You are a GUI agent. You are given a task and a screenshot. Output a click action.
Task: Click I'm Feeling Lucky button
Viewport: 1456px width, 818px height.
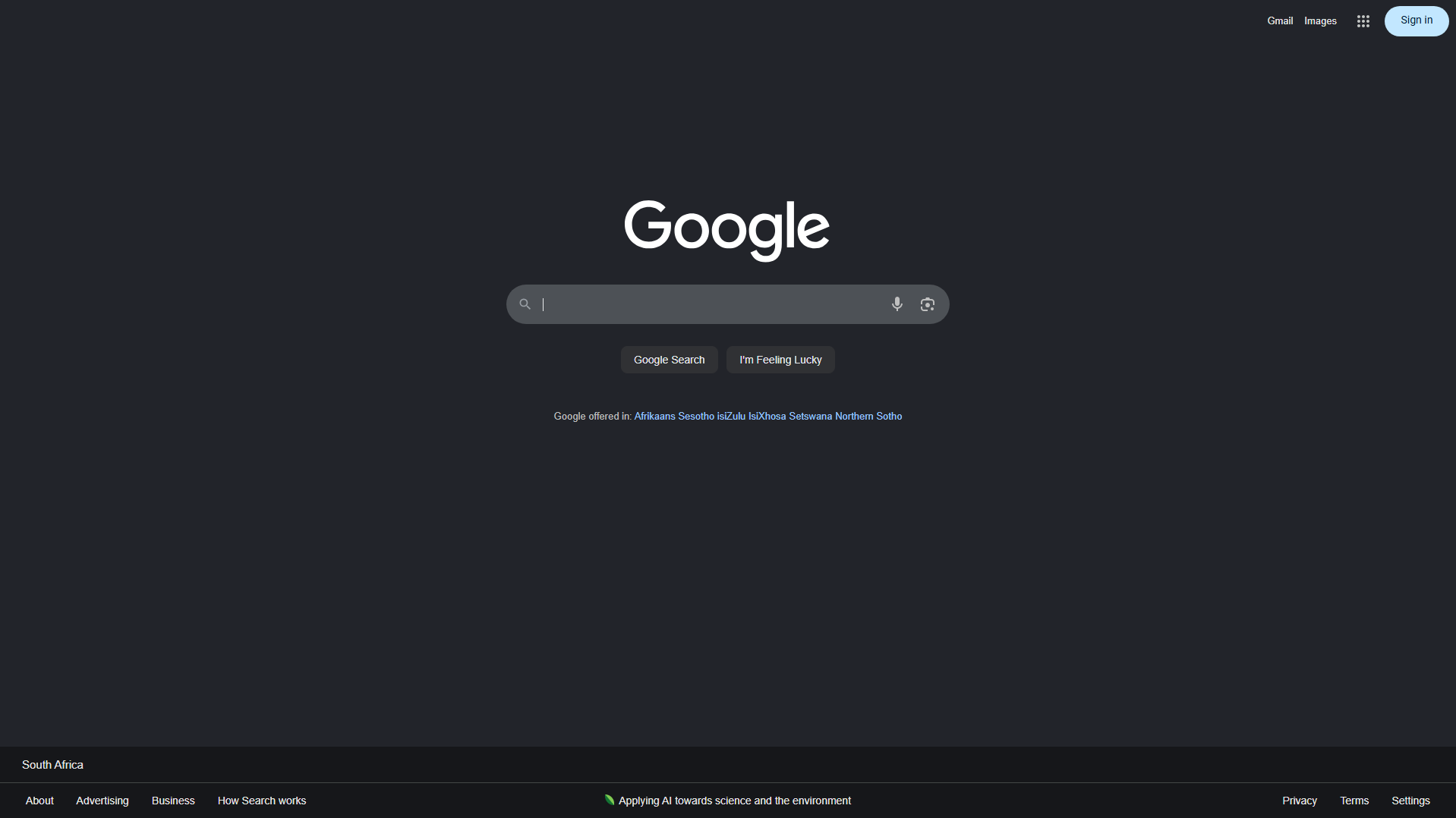780,360
